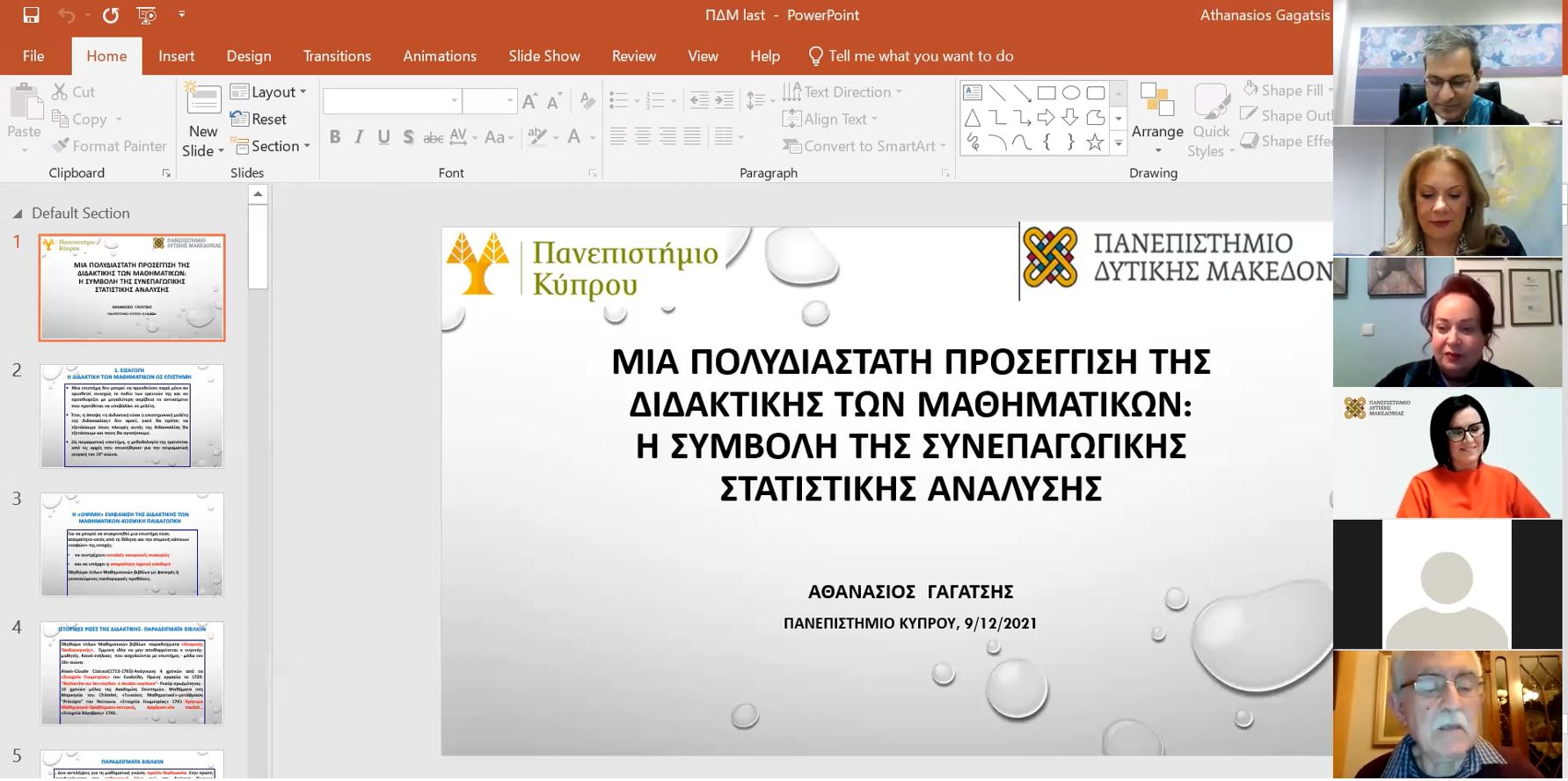The width and height of the screenshot is (1568, 781).
Task: Select the Text Box shape
Action: pos(973,92)
